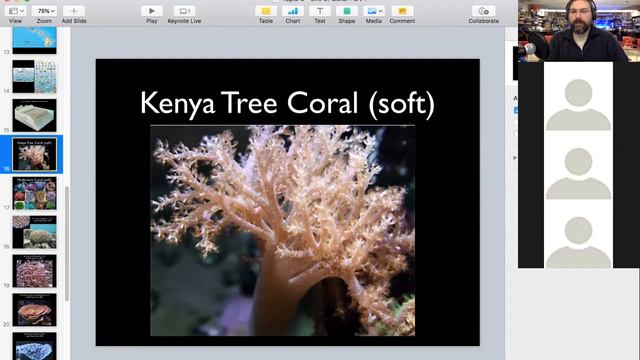
Task: Insert a Table
Action: (x=266, y=11)
